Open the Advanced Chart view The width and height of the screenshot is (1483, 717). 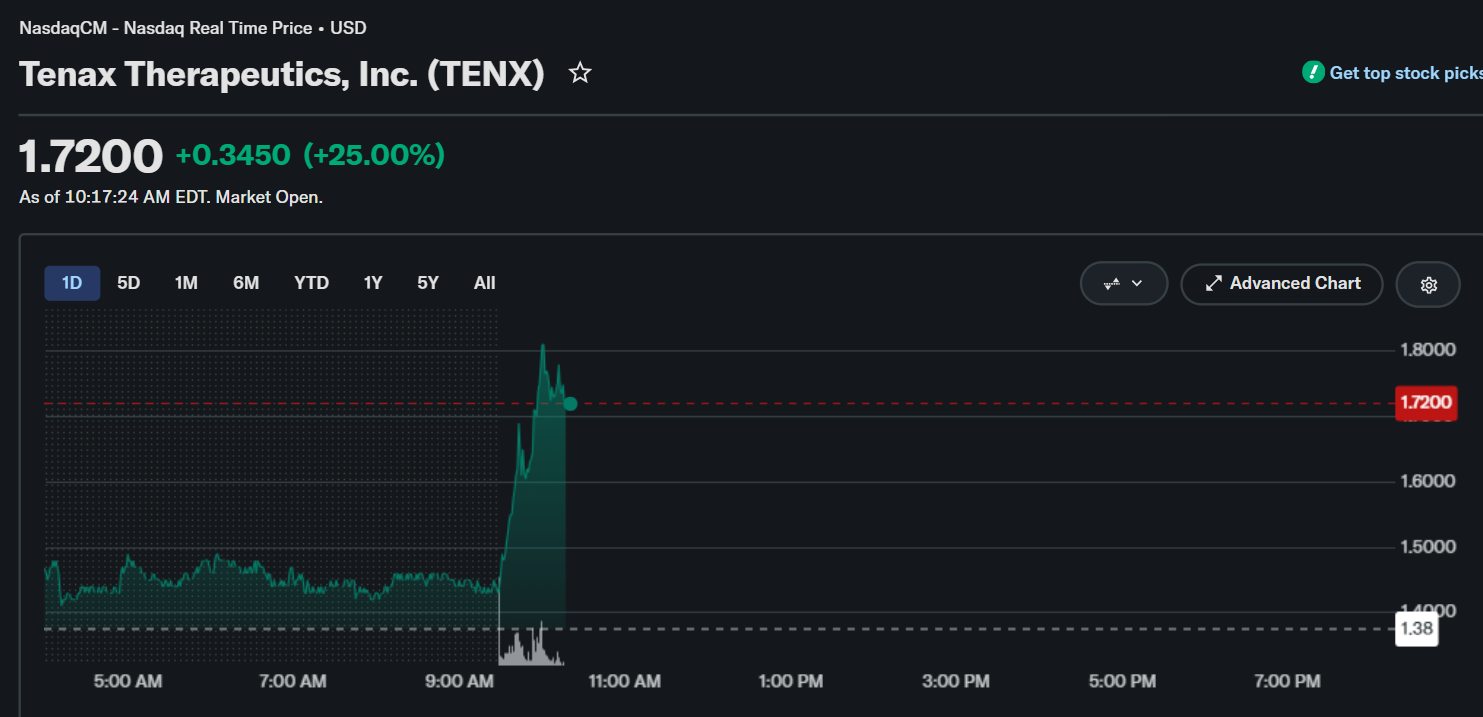(1282, 284)
